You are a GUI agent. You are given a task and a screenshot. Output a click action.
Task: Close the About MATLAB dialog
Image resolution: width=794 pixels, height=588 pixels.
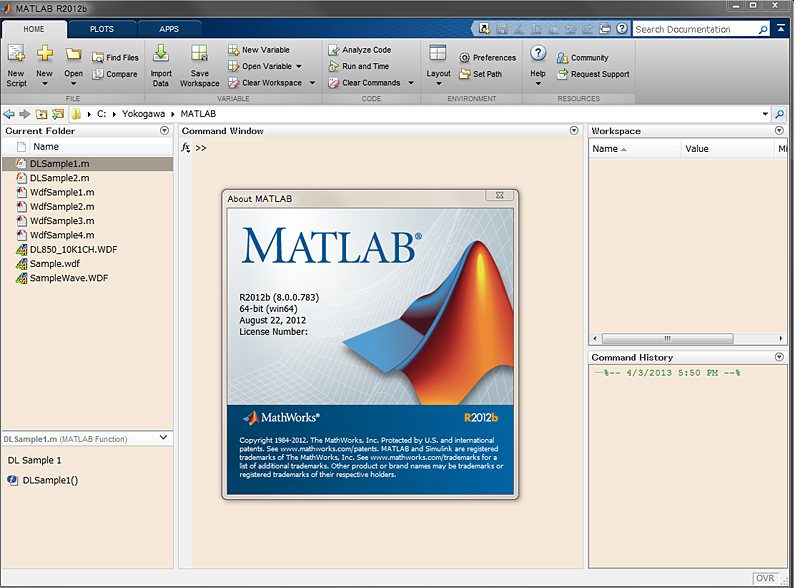500,195
